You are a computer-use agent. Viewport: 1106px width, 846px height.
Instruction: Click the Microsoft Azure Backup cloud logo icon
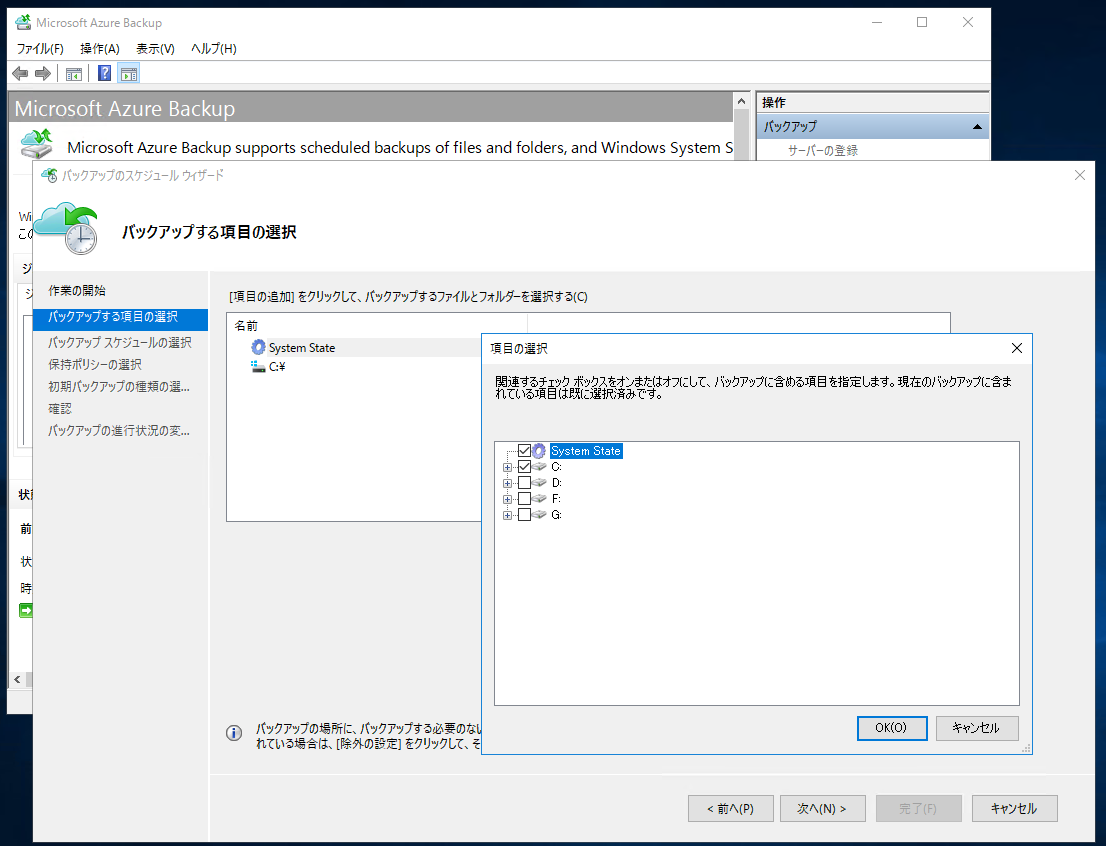pos(36,144)
